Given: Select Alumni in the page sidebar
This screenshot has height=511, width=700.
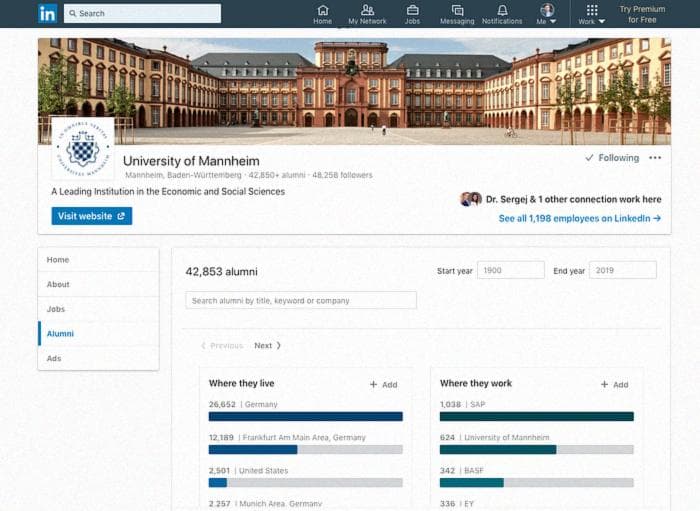Looking at the screenshot, I should click(98, 333).
